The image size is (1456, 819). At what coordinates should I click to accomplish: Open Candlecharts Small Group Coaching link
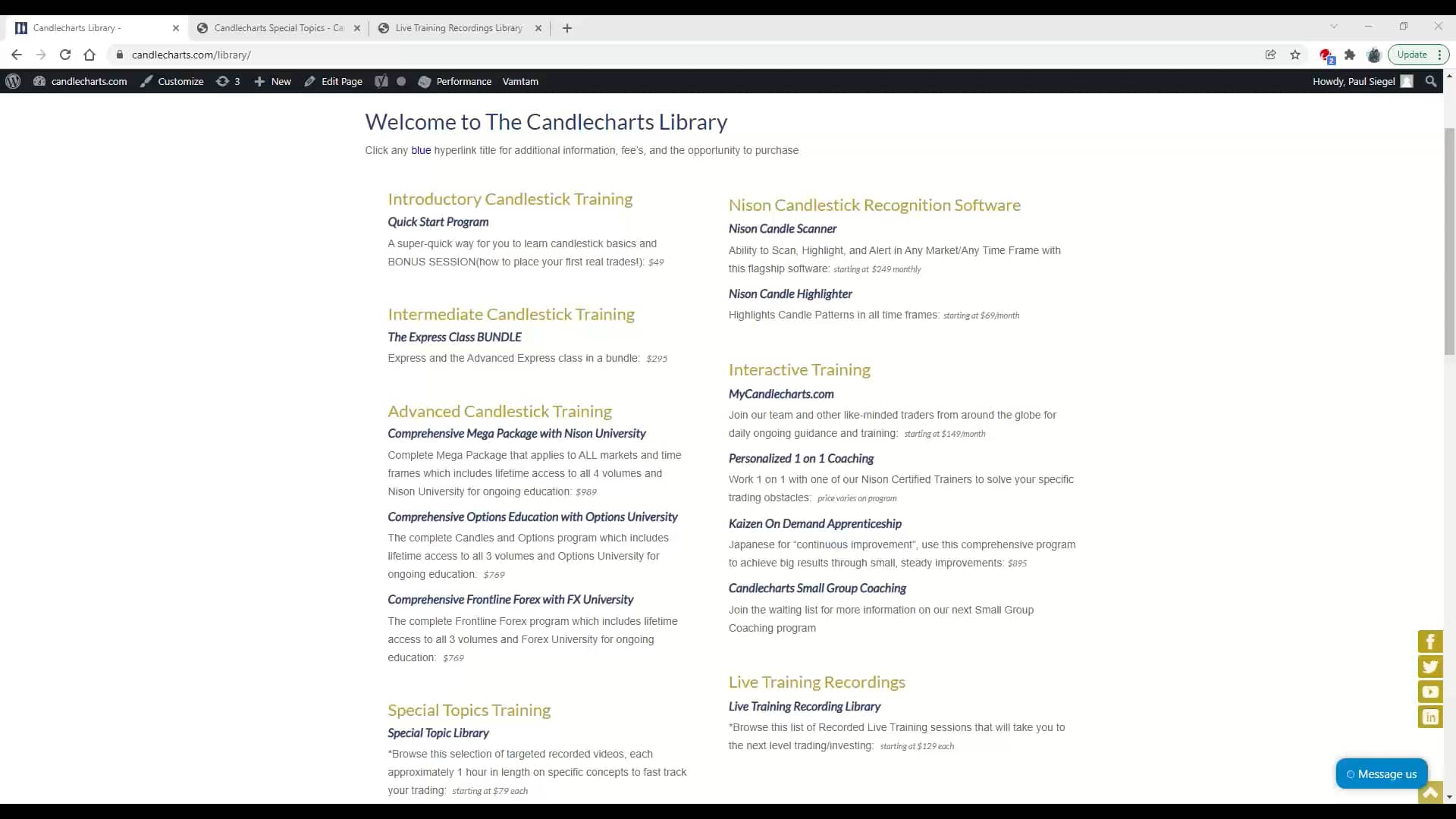coord(817,588)
